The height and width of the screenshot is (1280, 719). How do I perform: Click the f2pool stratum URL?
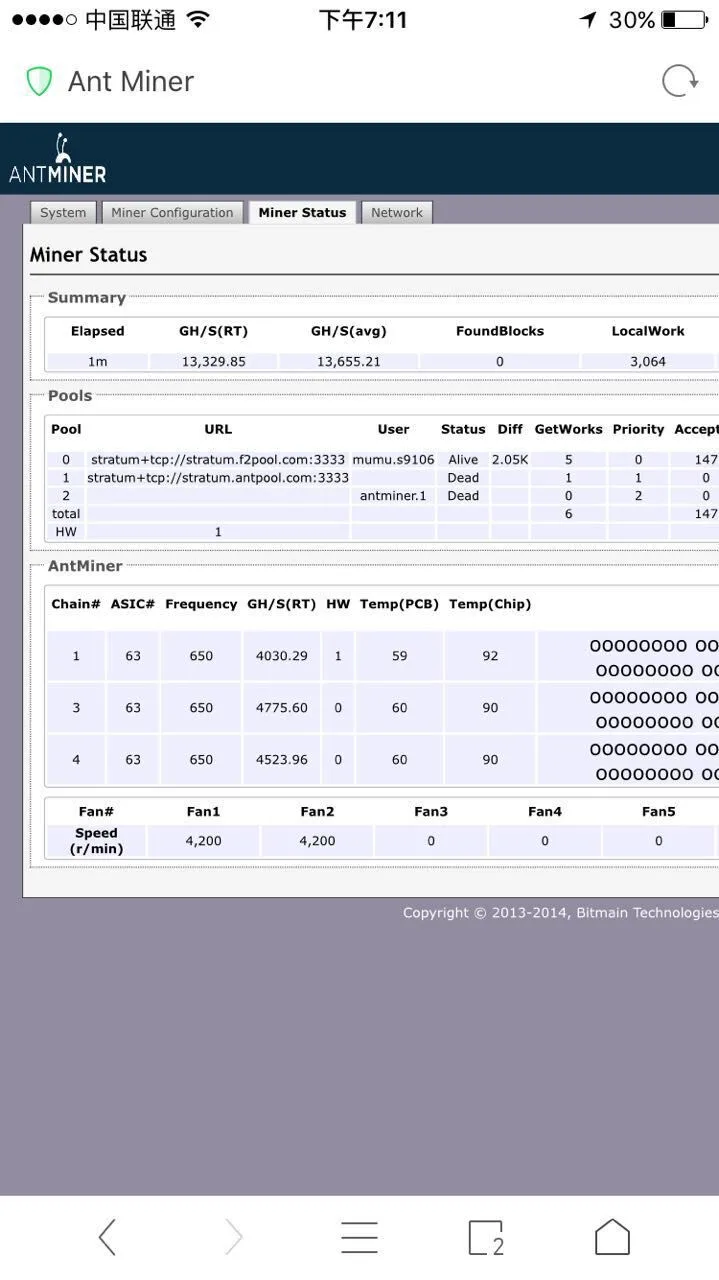pyautogui.click(x=218, y=460)
